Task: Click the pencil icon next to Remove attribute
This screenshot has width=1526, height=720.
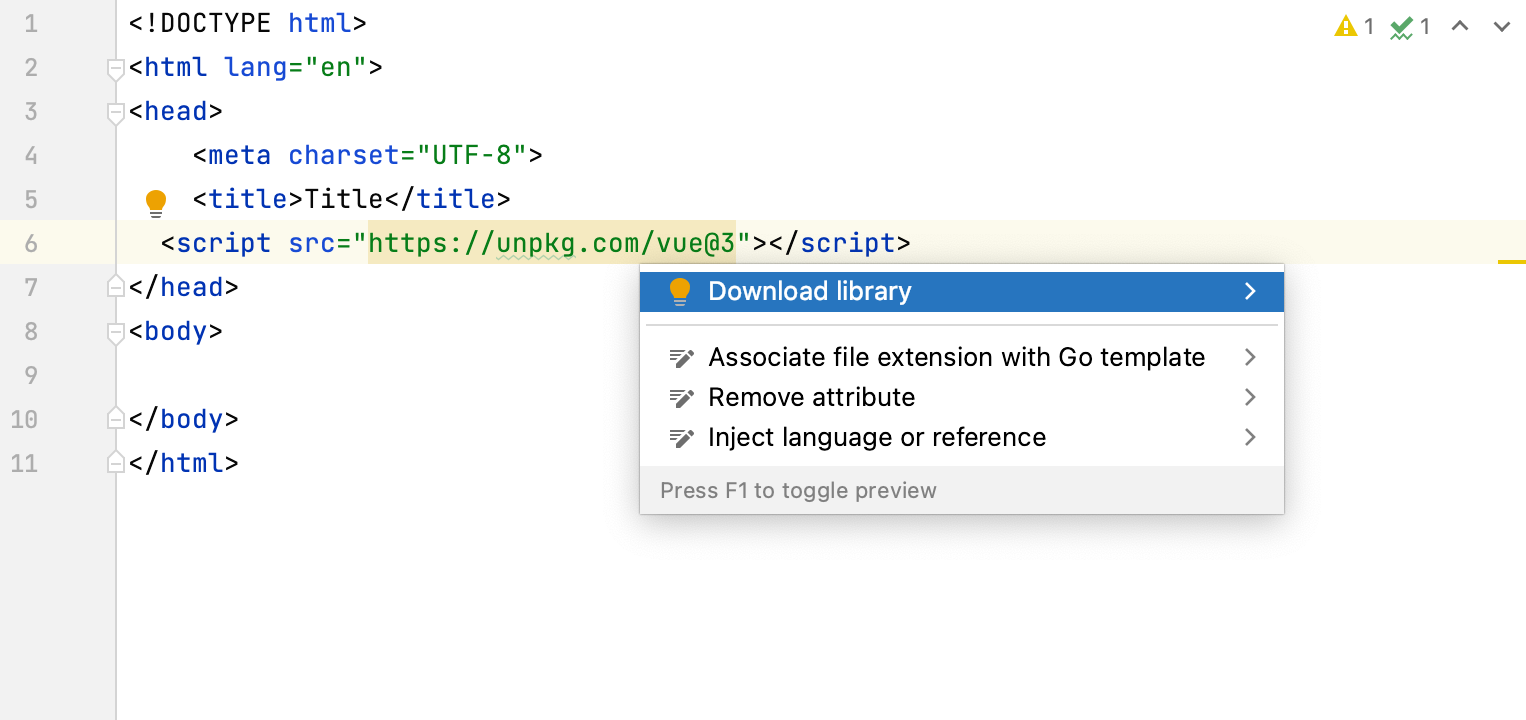Action: (681, 397)
